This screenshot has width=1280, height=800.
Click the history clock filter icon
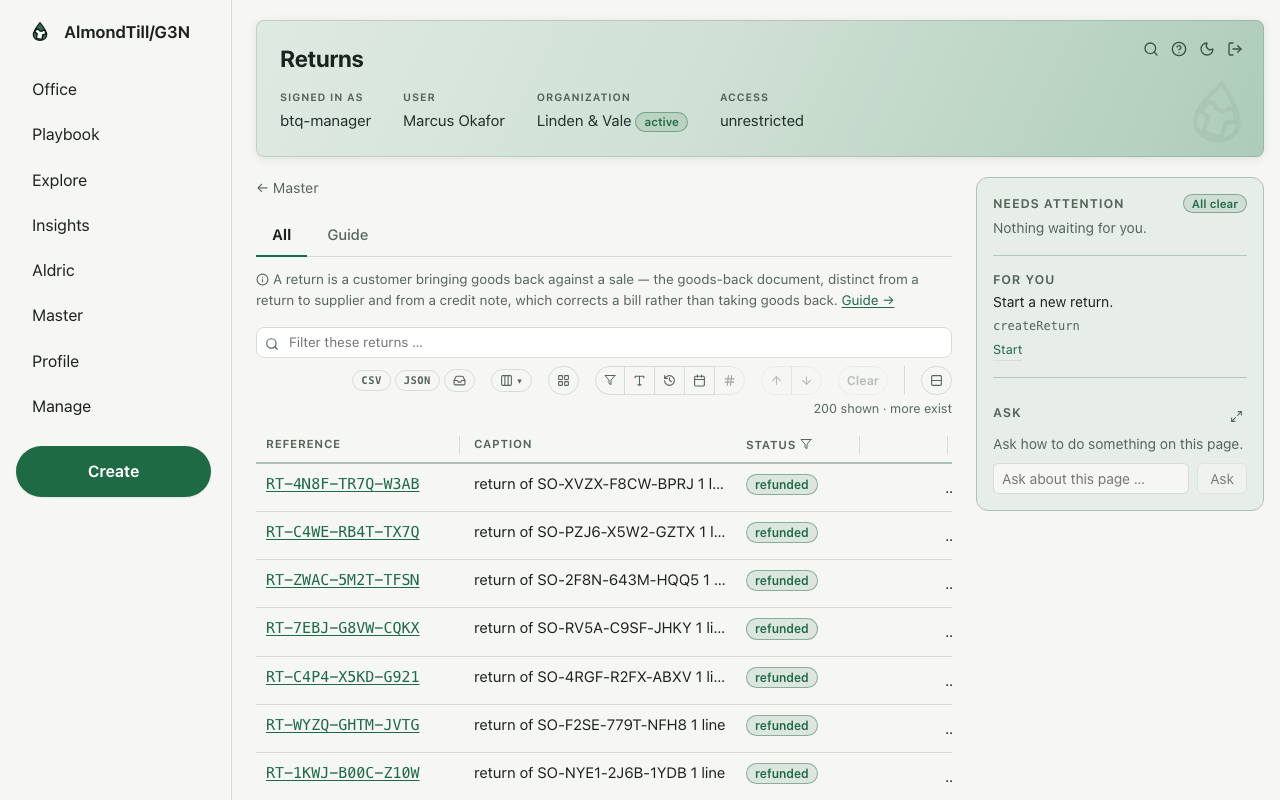click(x=670, y=381)
